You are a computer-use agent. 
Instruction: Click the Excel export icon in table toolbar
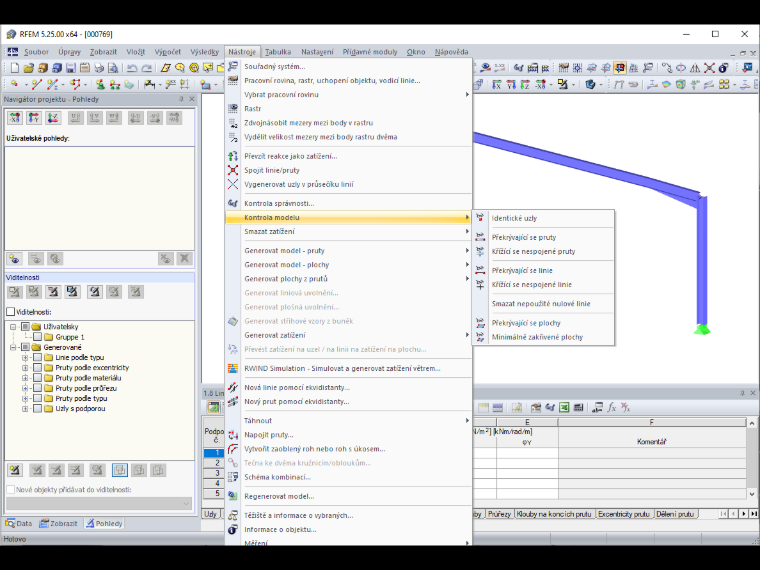(x=564, y=408)
